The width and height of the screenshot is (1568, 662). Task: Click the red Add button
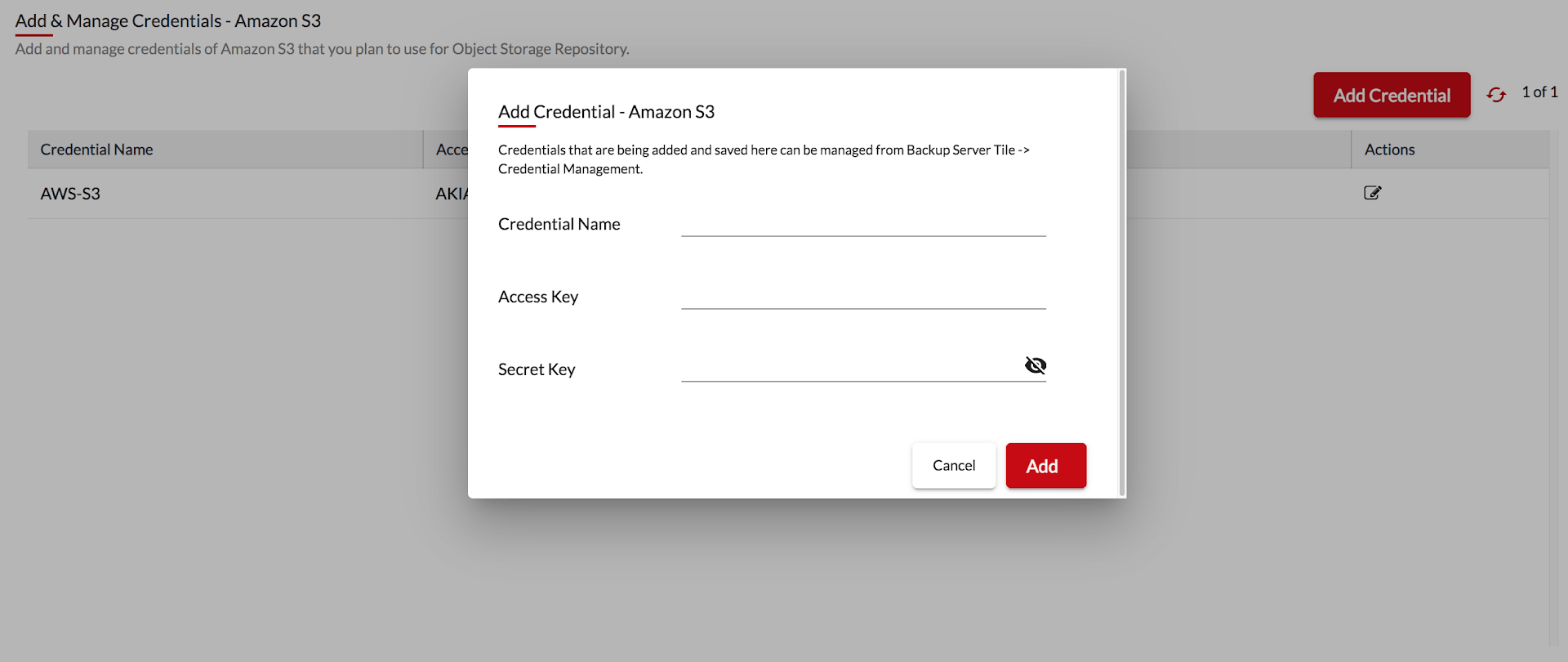coord(1046,466)
